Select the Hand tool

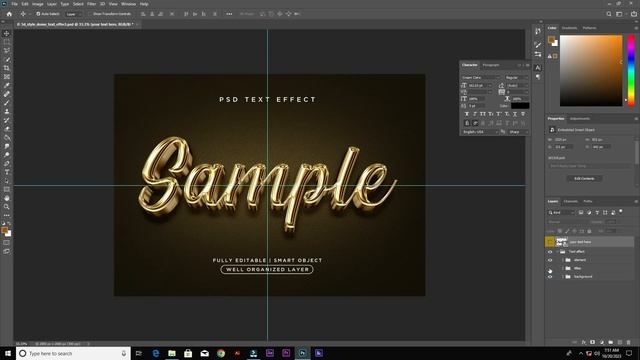click(7, 198)
